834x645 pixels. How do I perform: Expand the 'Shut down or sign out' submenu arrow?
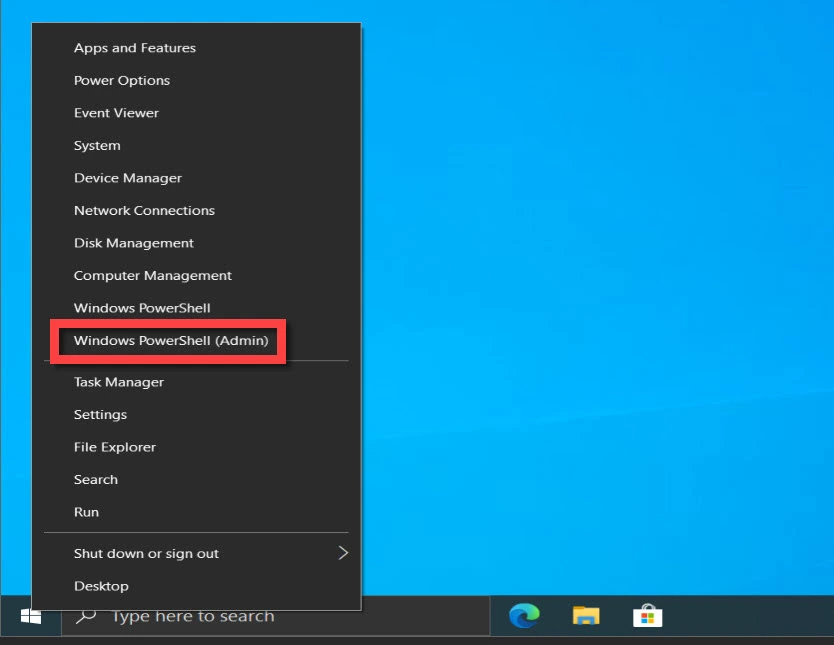343,553
